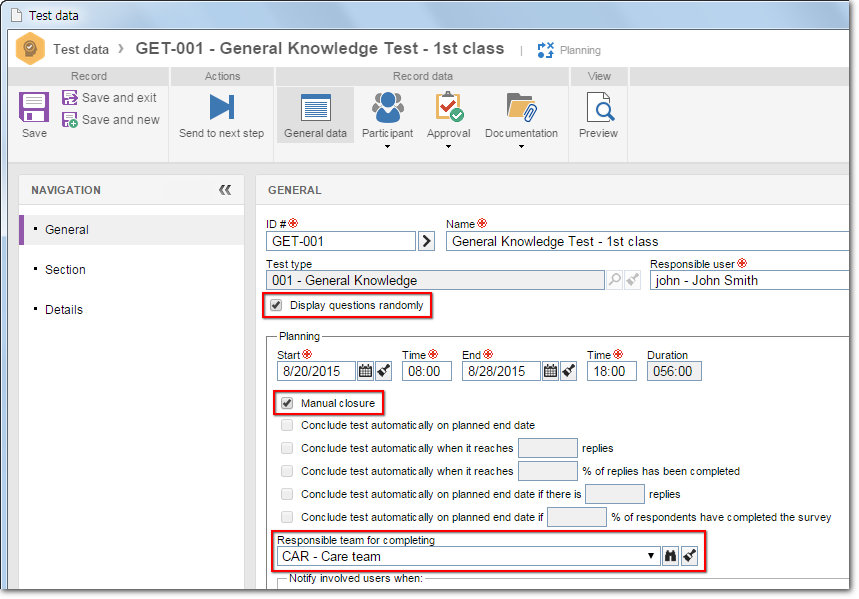Collapse the Navigation panel with double chevron
Image resolution: width=859 pixels, height=599 pixels.
tap(225, 190)
